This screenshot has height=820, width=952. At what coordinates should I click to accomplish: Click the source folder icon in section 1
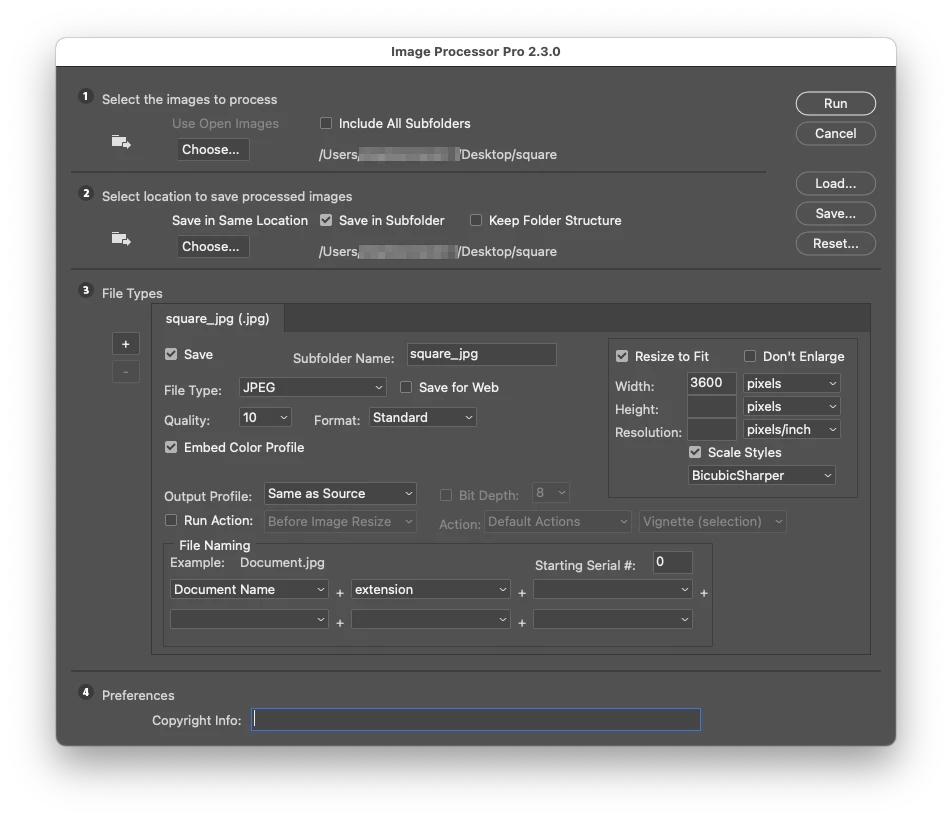(x=121, y=142)
